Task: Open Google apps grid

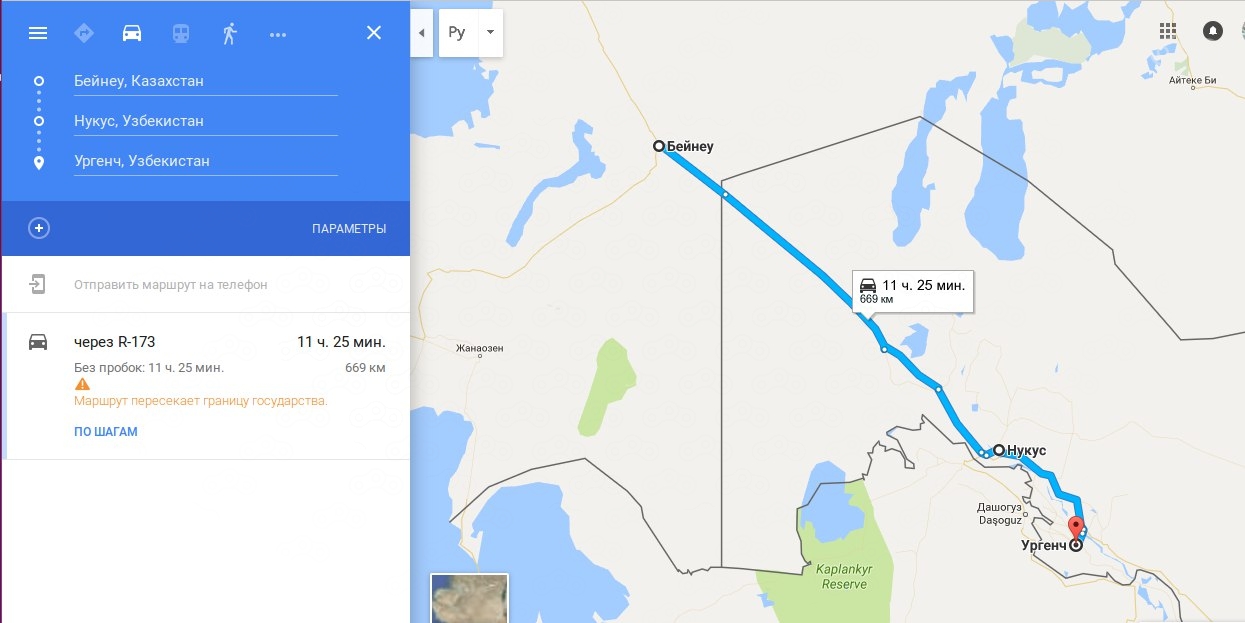Action: coord(1167,31)
